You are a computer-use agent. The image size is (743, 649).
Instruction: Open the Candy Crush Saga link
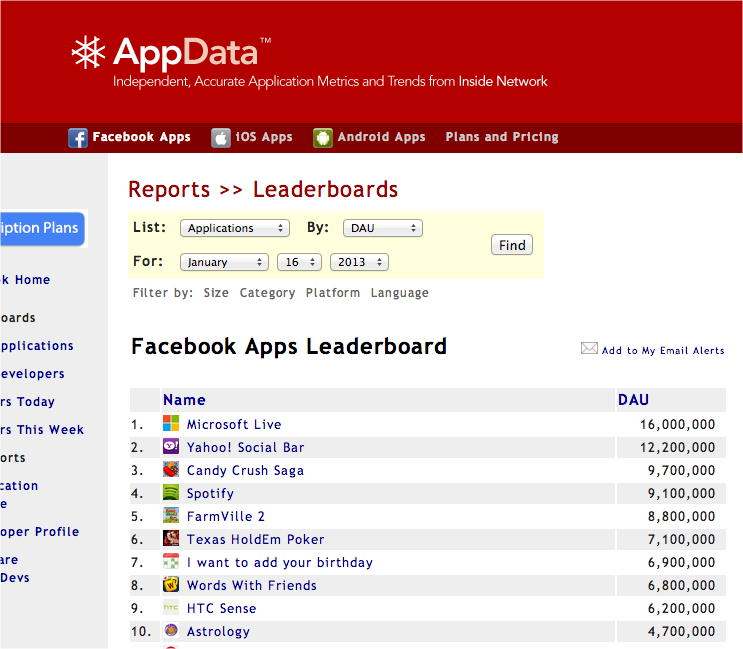(x=245, y=470)
